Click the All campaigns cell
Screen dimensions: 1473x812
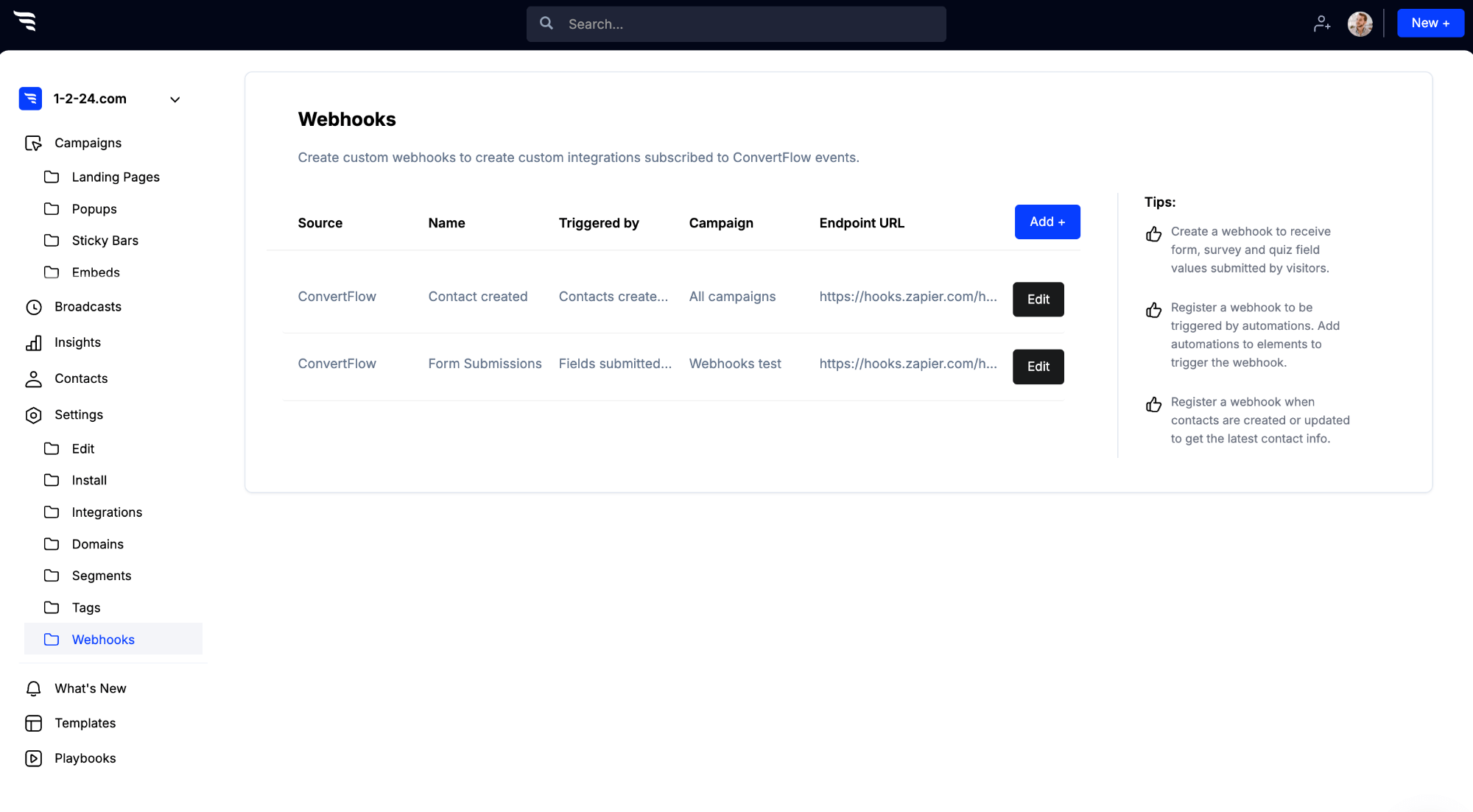(x=732, y=297)
